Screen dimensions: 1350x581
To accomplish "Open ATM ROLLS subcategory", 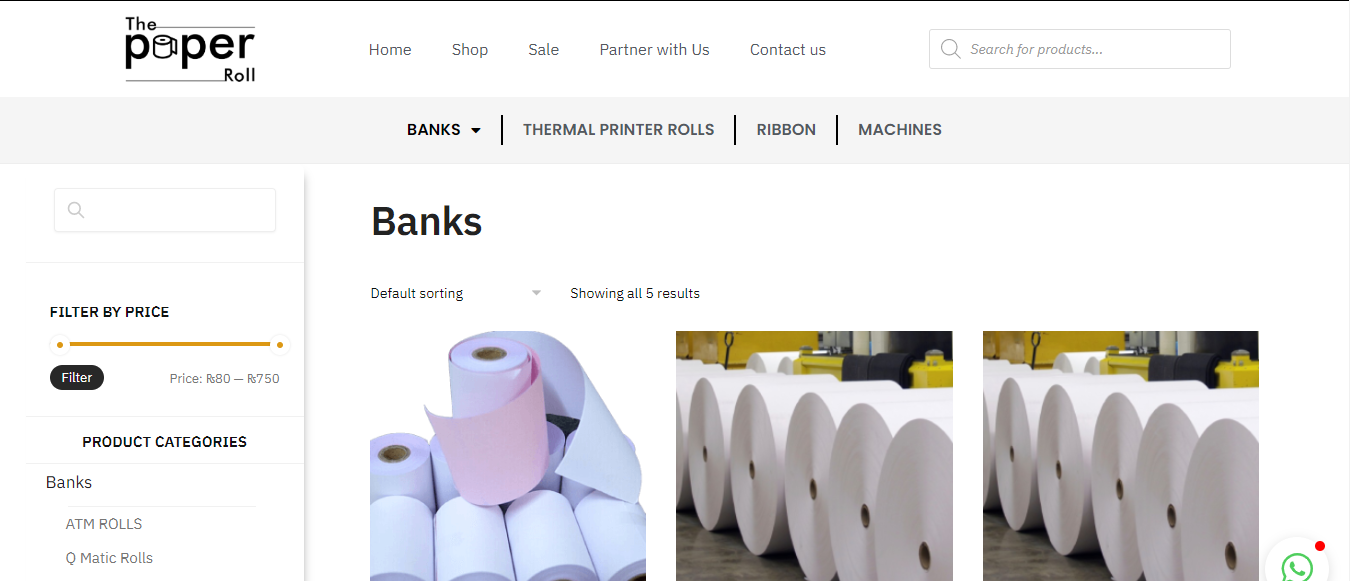I will point(104,524).
